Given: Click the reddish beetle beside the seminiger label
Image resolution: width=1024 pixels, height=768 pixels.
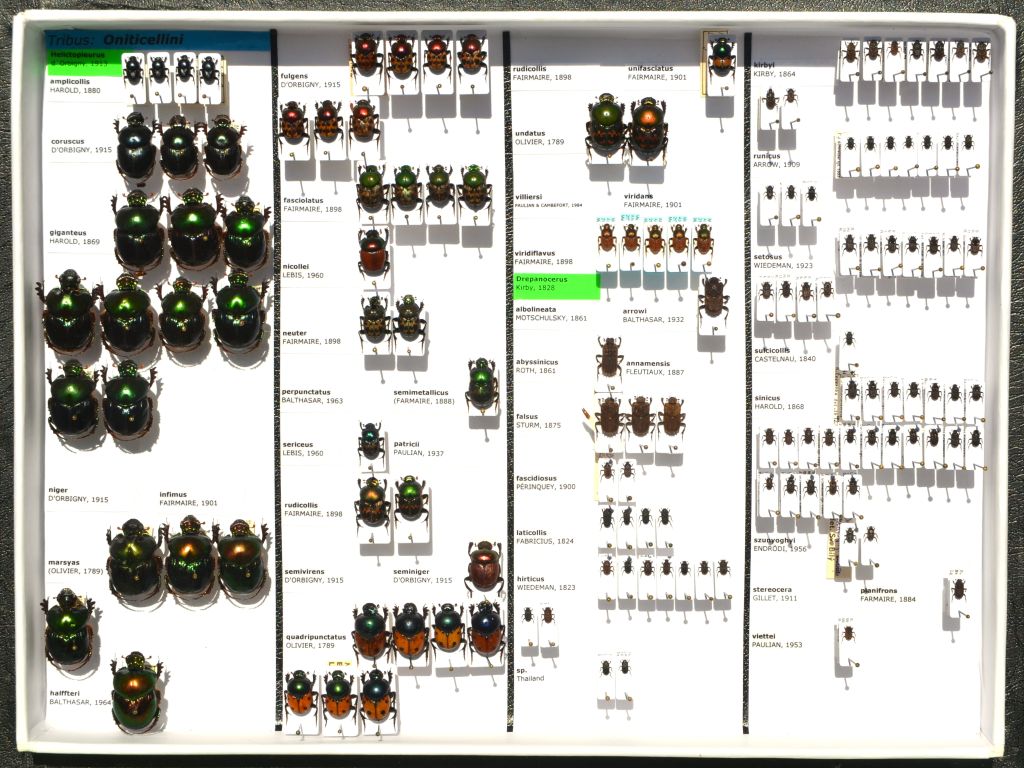Looking at the screenshot, I should 484,567.
